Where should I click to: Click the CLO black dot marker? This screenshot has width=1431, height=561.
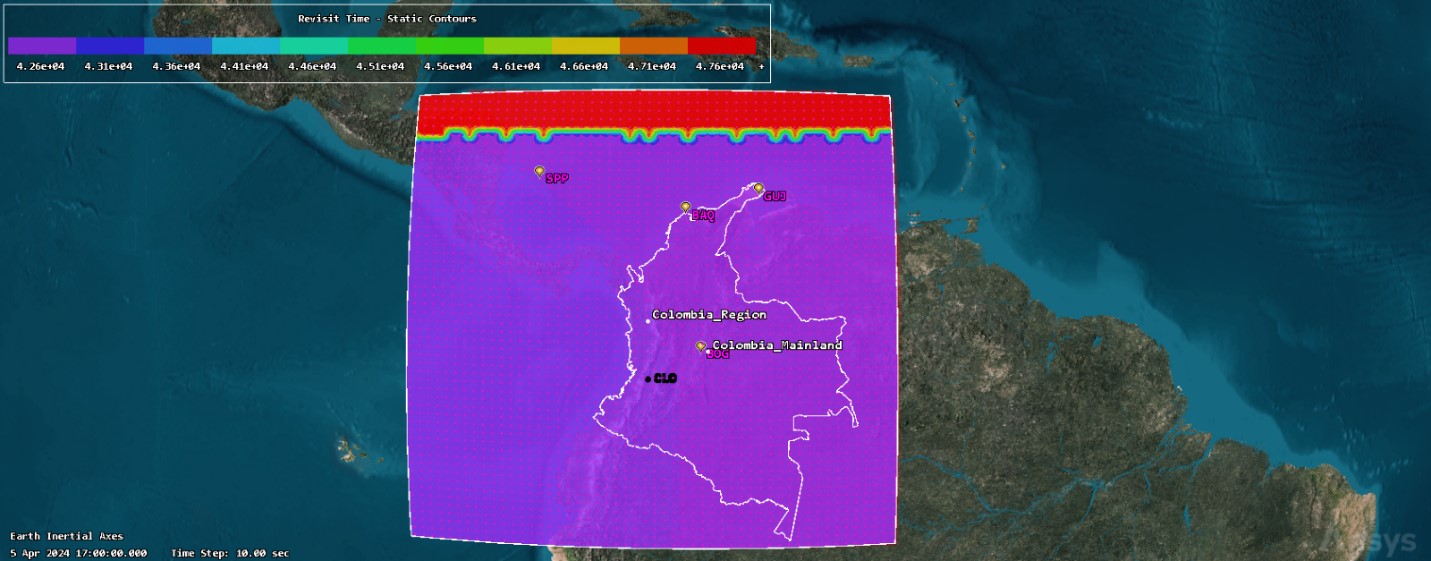pyautogui.click(x=648, y=379)
